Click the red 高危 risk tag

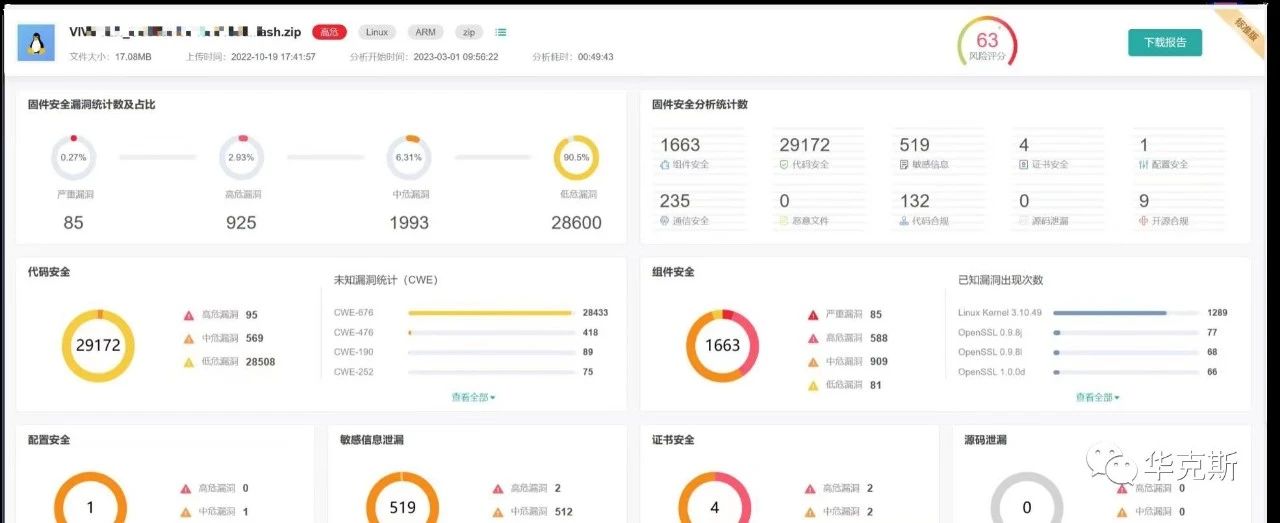point(330,32)
